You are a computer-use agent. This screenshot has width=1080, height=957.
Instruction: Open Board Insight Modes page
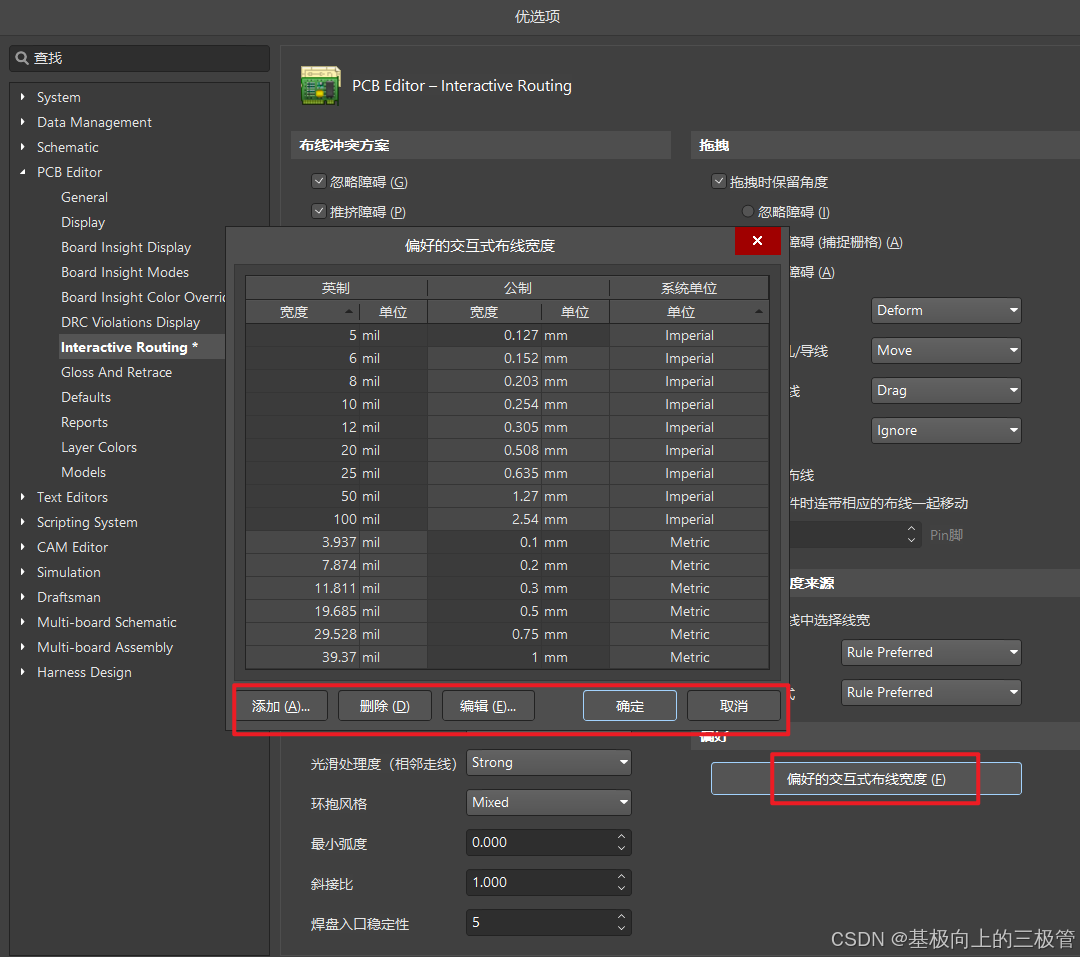(x=125, y=272)
